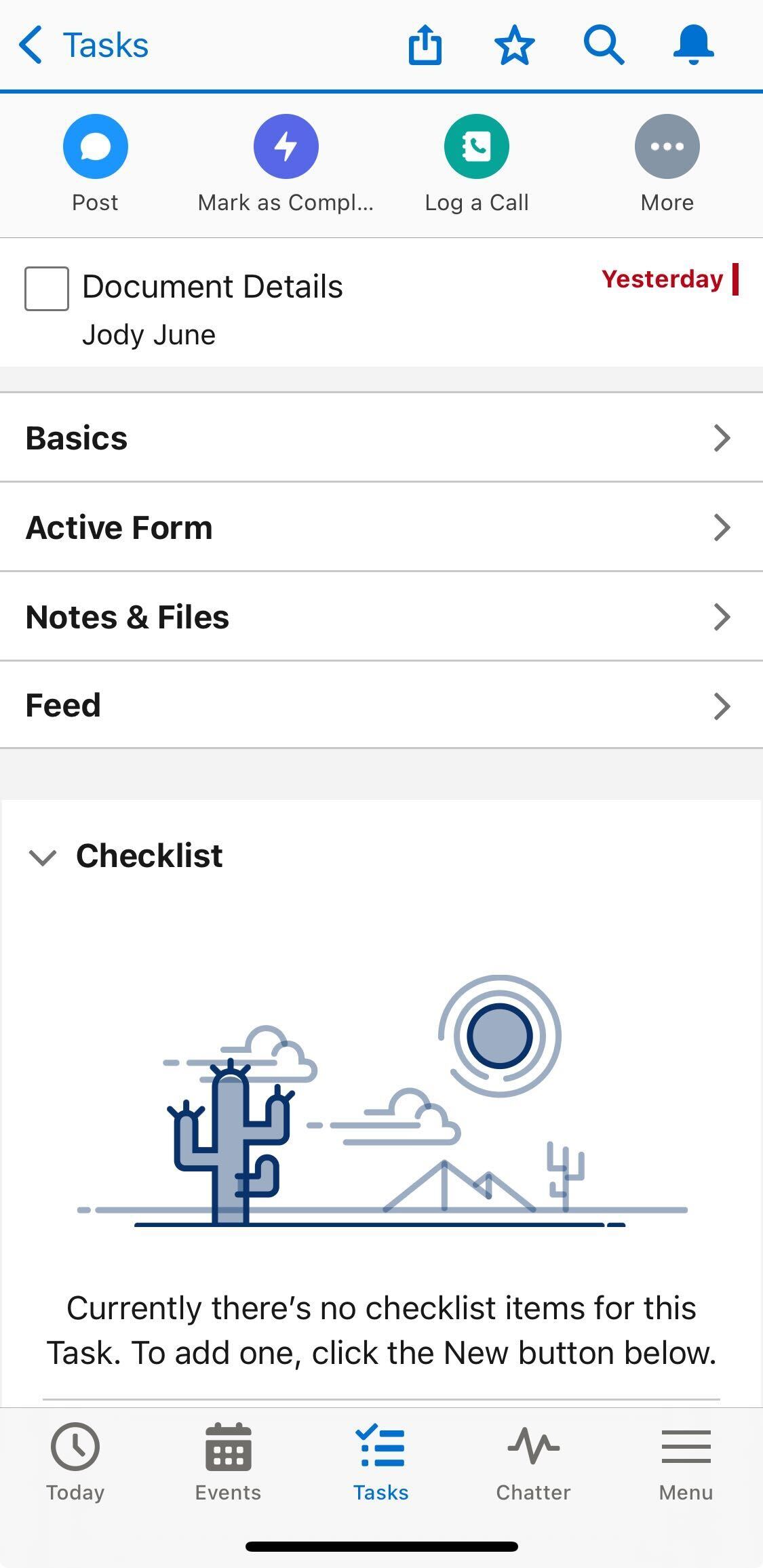This screenshot has width=763, height=1568.
Task: Tap the Log a Call phone icon
Action: [x=477, y=146]
